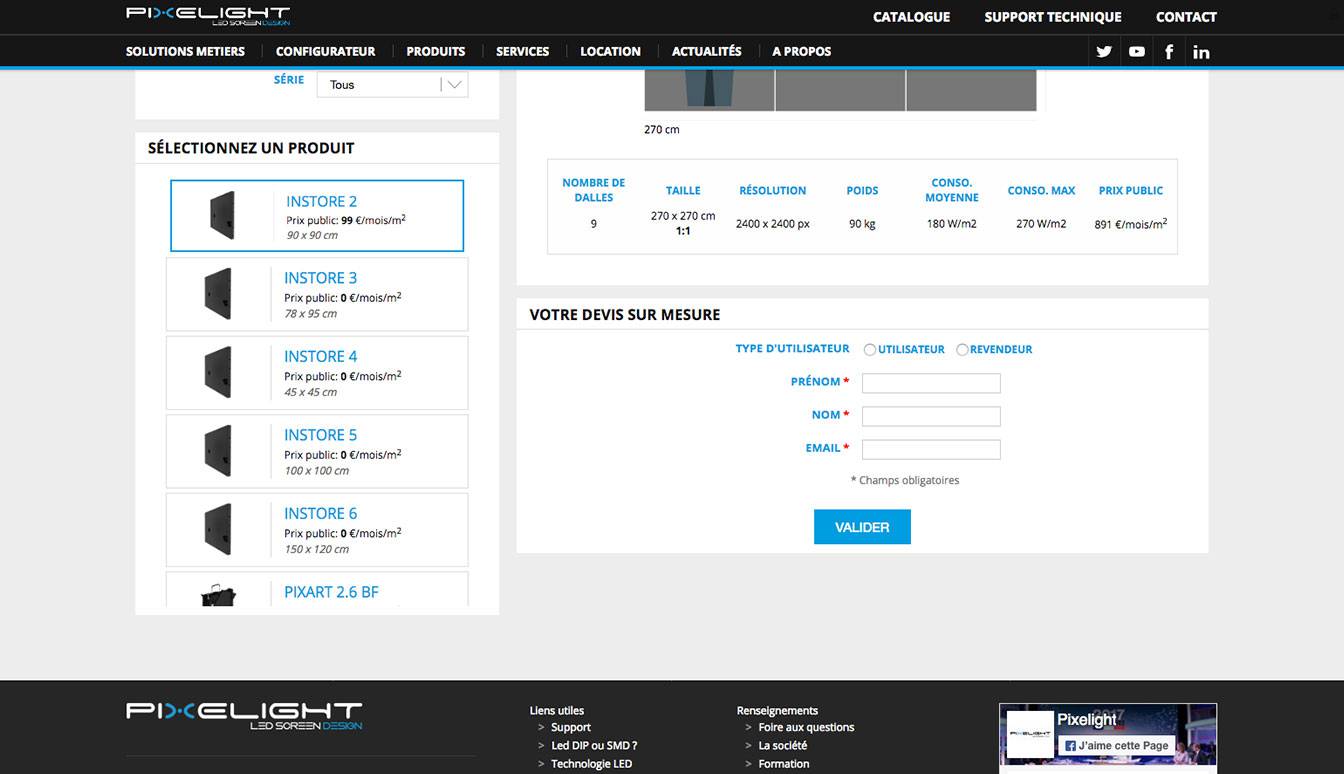The image size is (1344, 774).
Task: Click the 891 €/mois/m² price value
Action: coord(1130,224)
